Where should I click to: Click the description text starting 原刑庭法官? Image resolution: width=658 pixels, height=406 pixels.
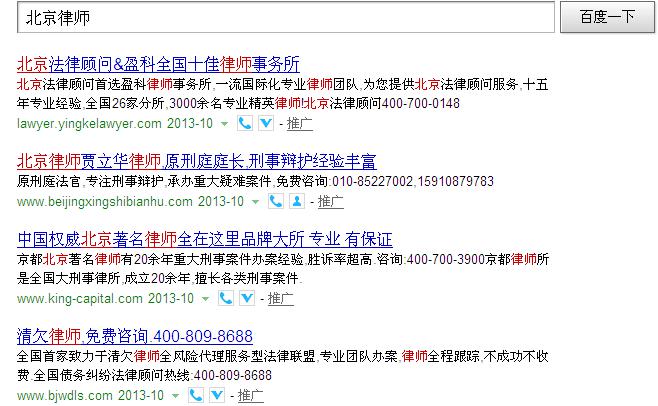click(x=255, y=181)
